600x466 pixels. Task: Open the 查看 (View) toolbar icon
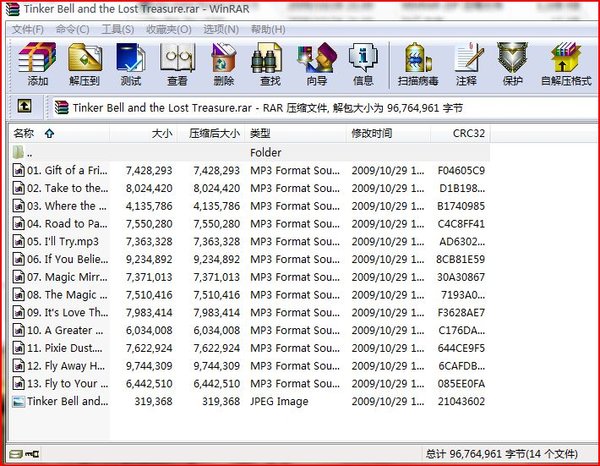point(177,57)
